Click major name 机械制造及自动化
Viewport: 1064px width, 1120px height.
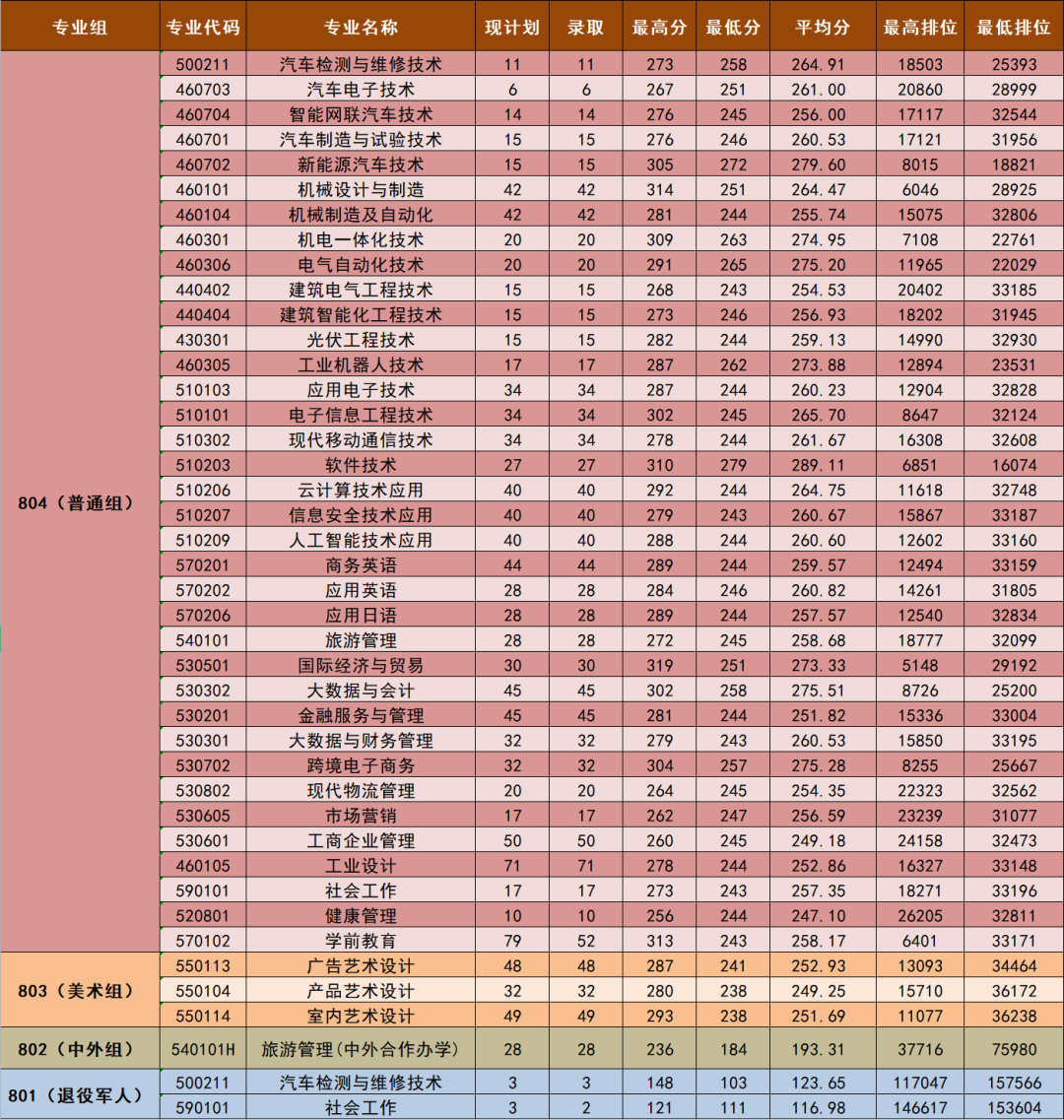pyautogui.click(x=361, y=215)
